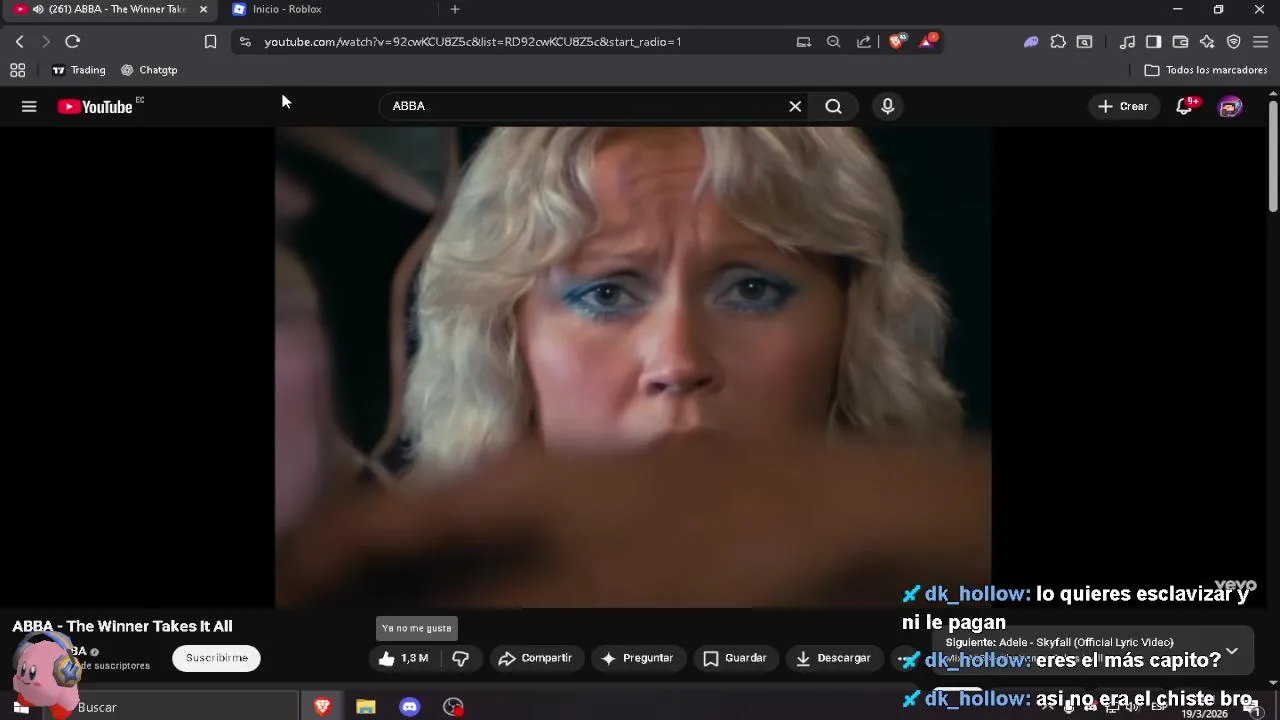Click the Descargar download button

click(833, 658)
